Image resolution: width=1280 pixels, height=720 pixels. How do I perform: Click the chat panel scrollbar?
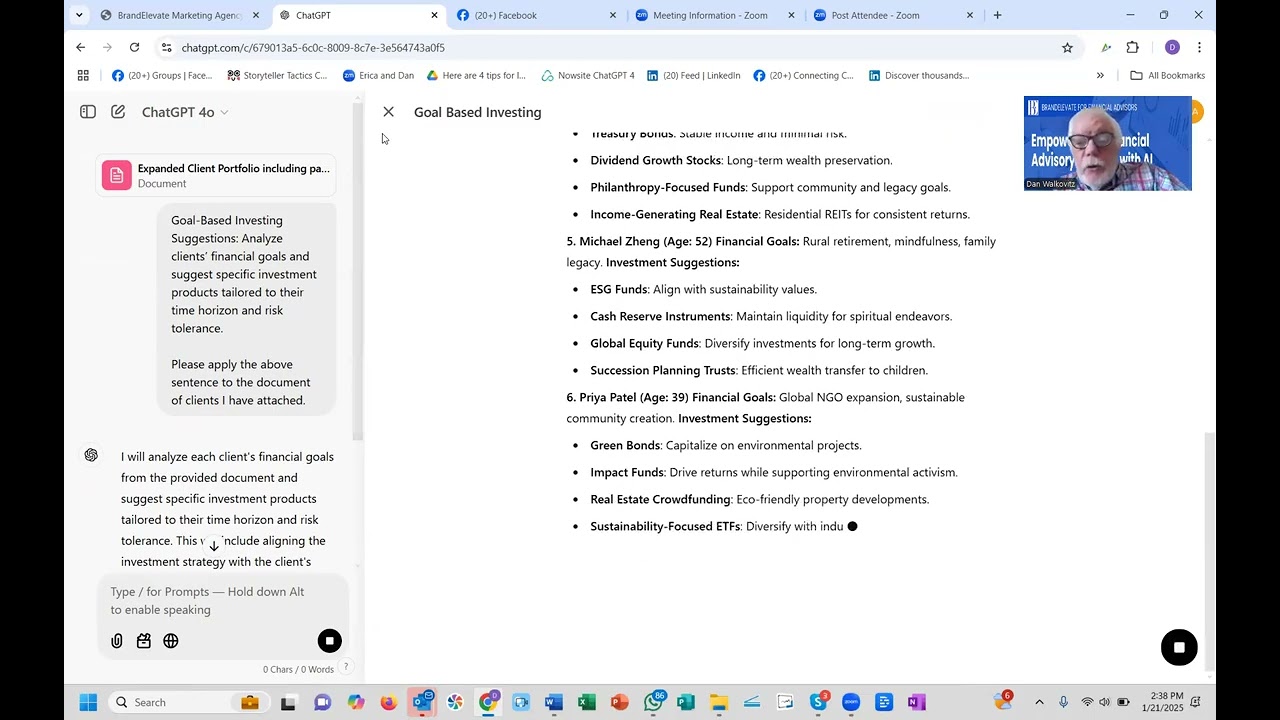(x=357, y=270)
